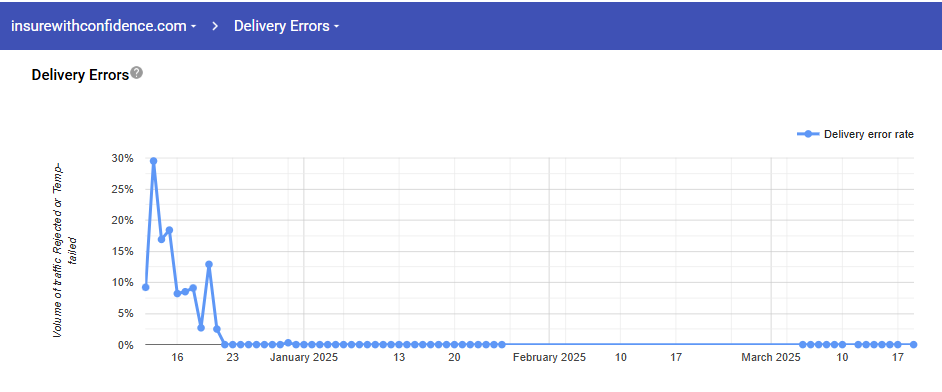Viewport: 942px width, 392px height.
Task: Click the data point above the 23 label
Action: 232,345
